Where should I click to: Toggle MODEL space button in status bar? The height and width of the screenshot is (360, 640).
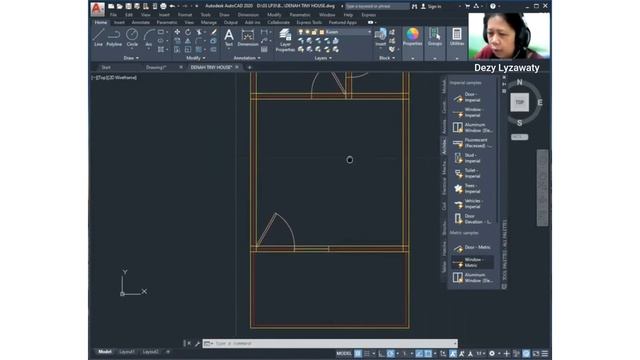pos(344,353)
